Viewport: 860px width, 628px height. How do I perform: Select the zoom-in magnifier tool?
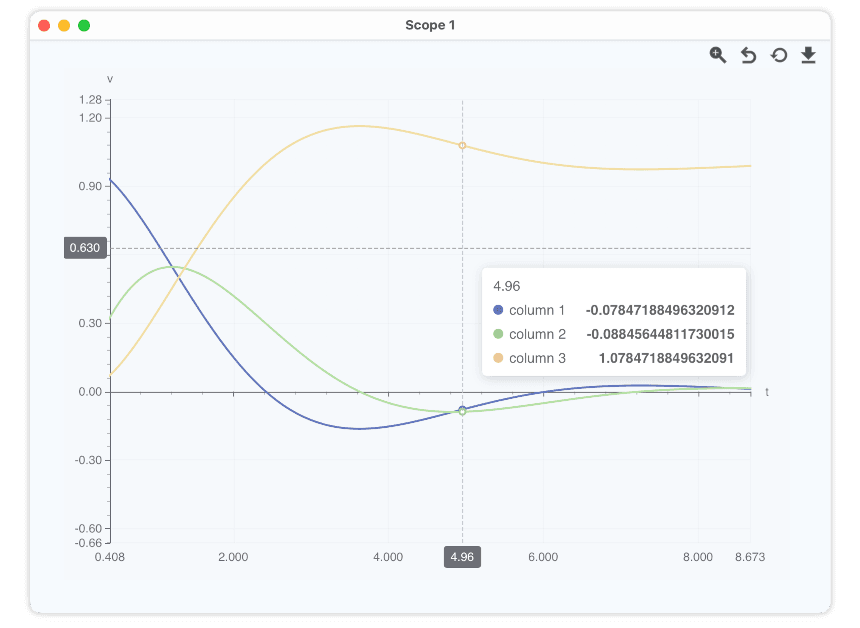[x=718, y=56]
